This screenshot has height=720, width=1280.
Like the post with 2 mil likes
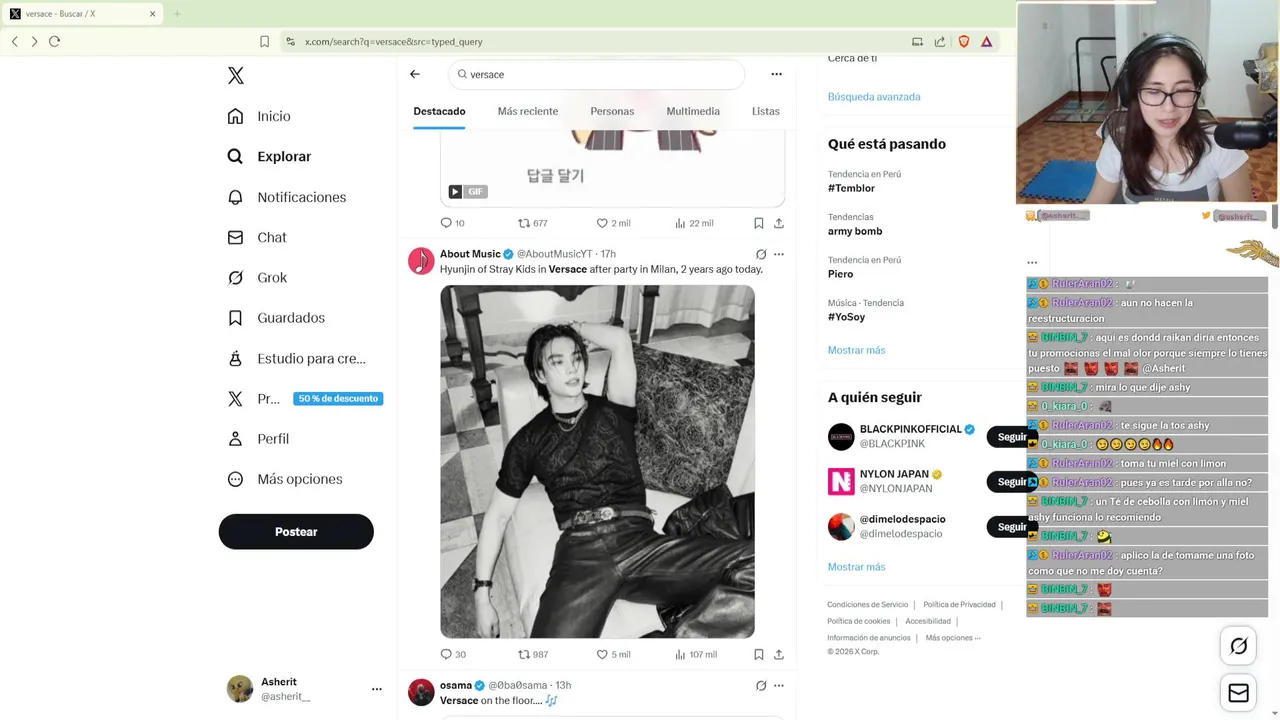613,223
